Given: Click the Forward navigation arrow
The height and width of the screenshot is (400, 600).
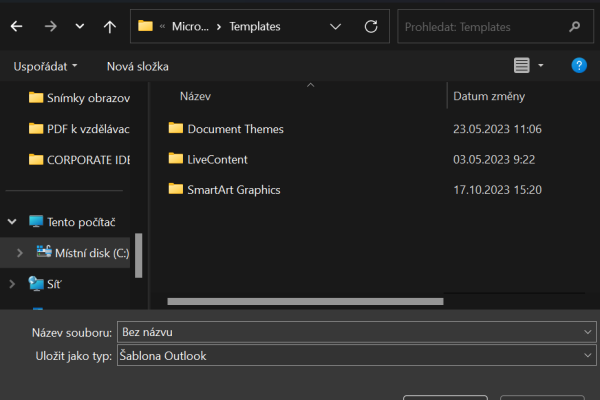Looking at the screenshot, I should click(x=50, y=26).
